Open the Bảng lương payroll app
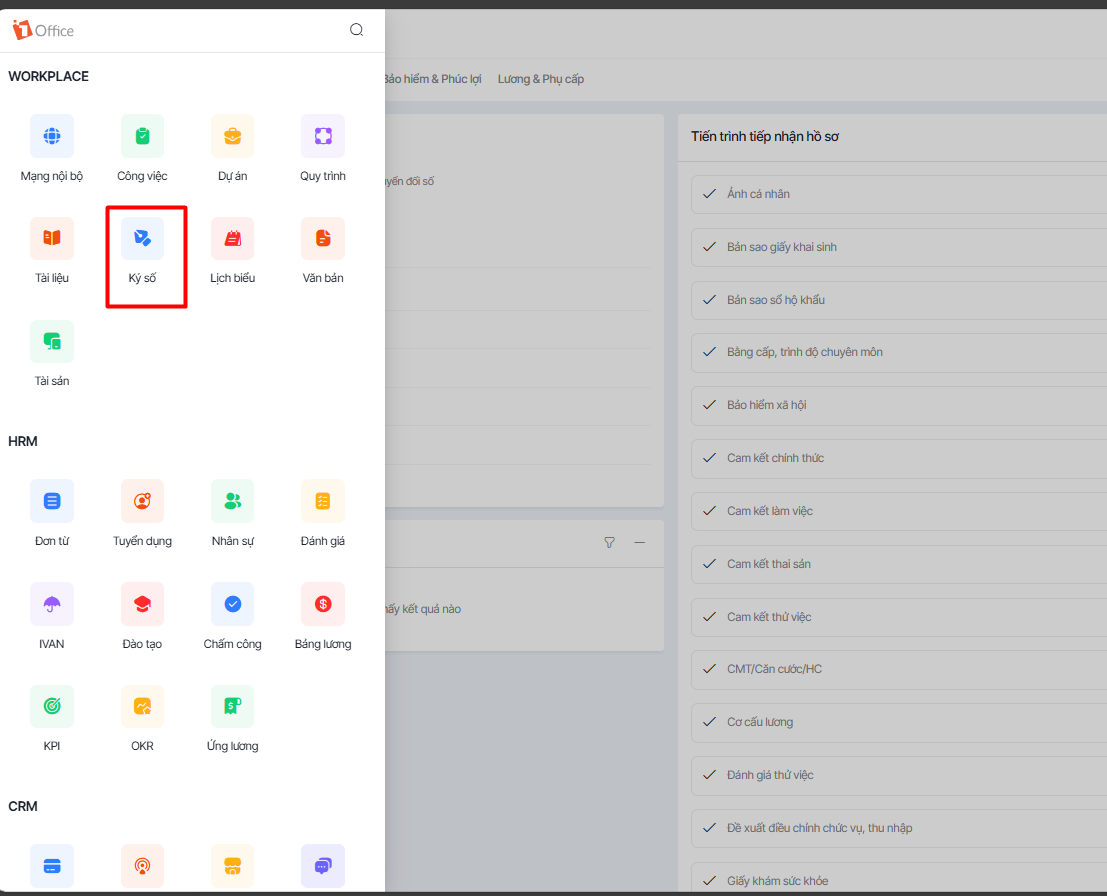1107x896 pixels. tap(323, 604)
